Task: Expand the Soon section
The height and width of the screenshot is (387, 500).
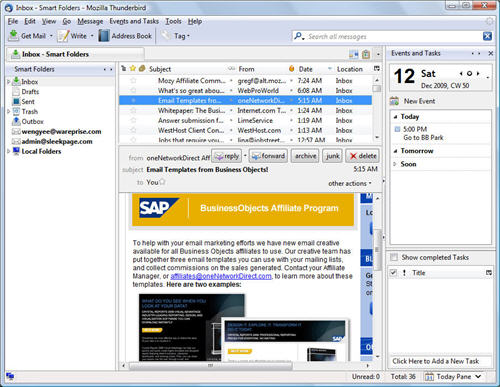Action: pos(395,164)
